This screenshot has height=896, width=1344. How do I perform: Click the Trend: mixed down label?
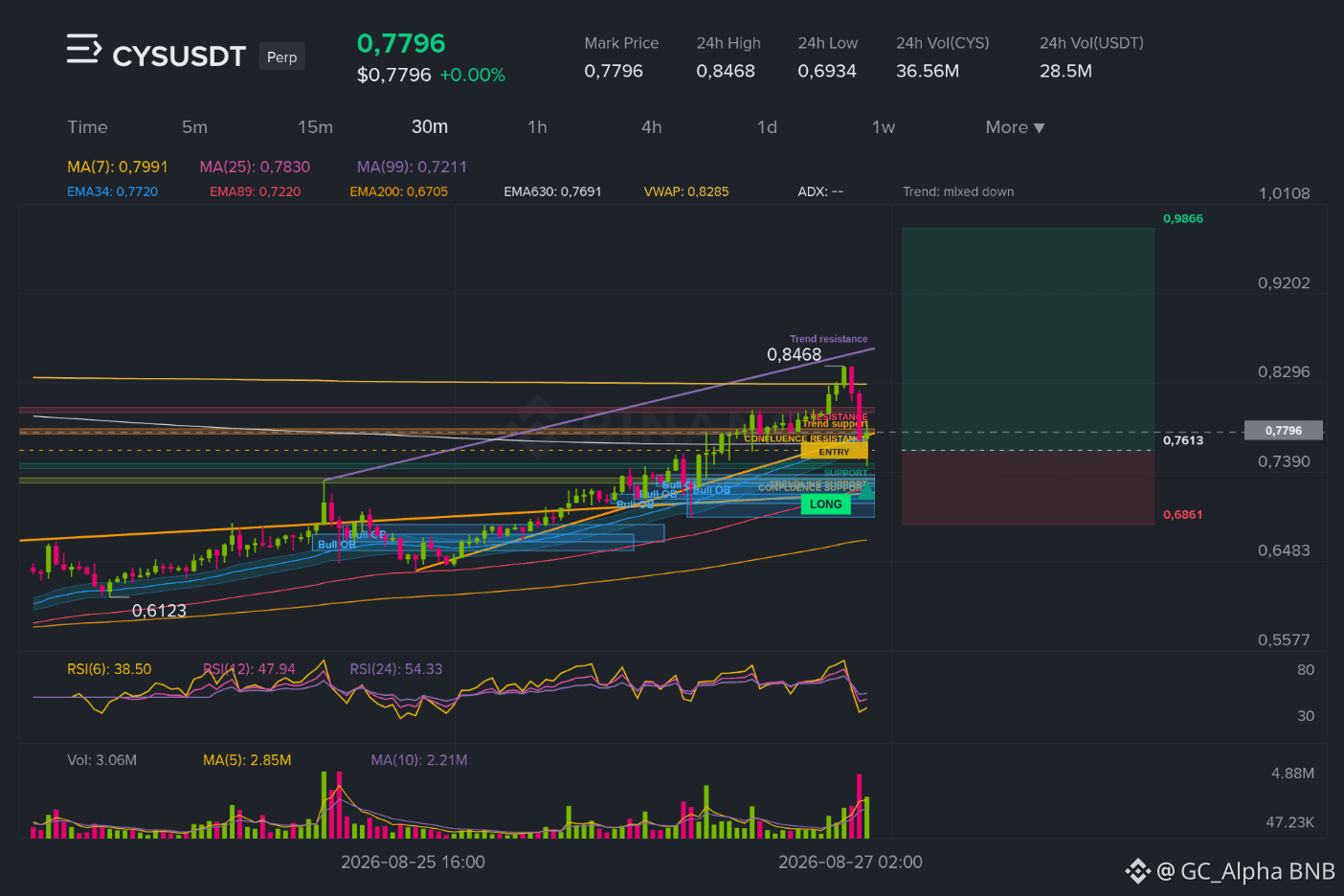point(958,191)
